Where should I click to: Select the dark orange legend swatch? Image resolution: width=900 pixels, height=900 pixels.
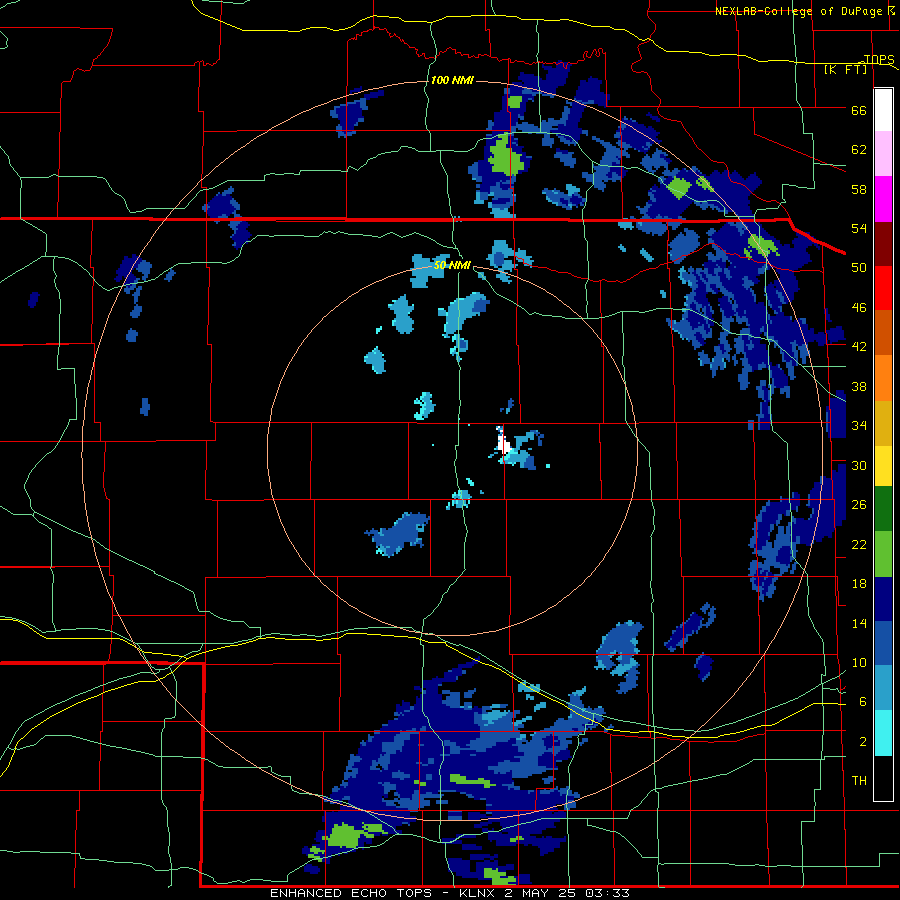tap(883, 333)
